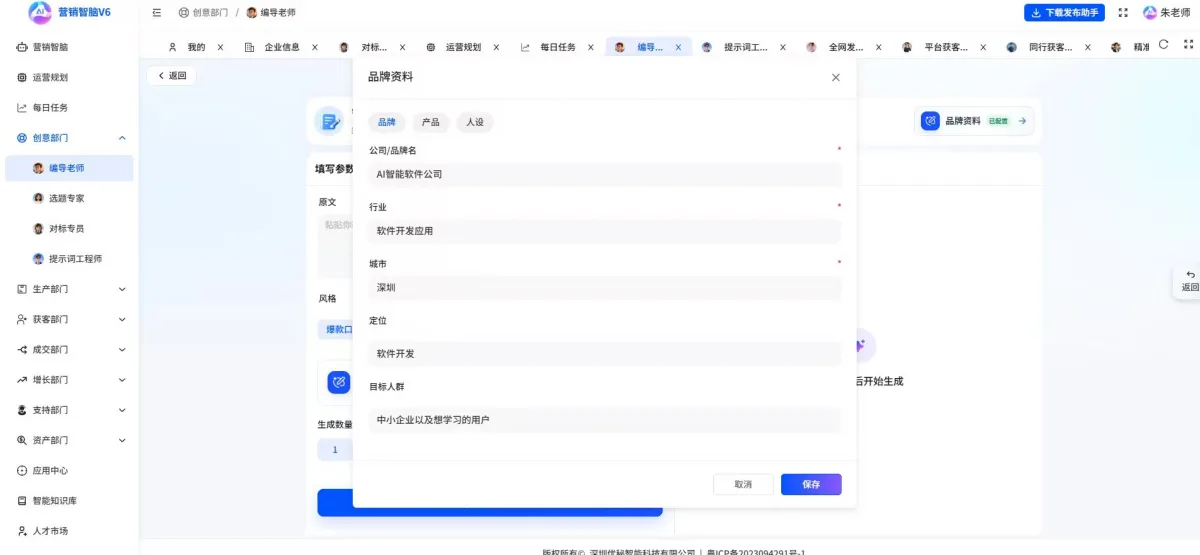The height and width of the screenshot is (555, 1200).
Task: Click the expand tabs icon at far right
Action: click(x=1188, y=45)
